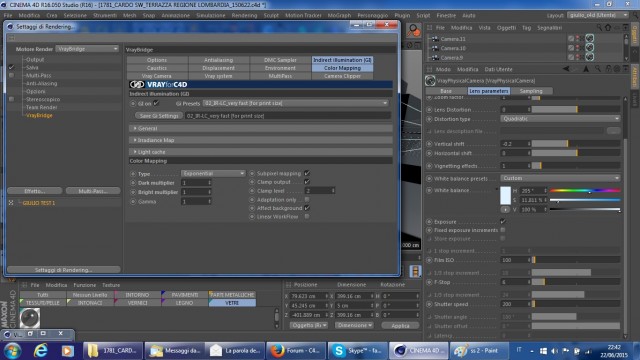Click the render region magnifier icon
This screenshot has height=360, width=640.
click(413, 31)
